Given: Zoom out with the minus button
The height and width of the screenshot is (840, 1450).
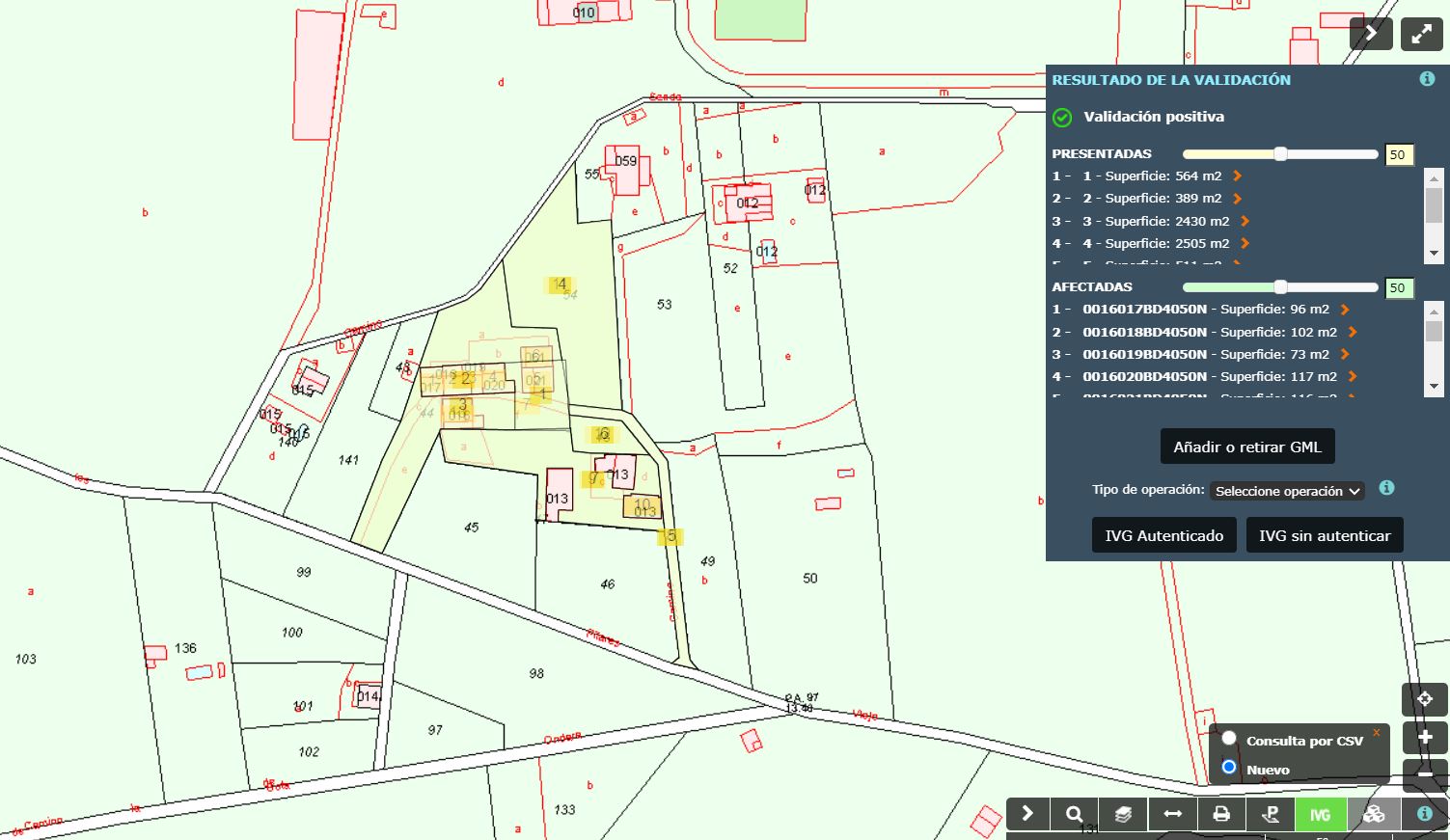Looking at the screenshot, I should point(1425,773).
